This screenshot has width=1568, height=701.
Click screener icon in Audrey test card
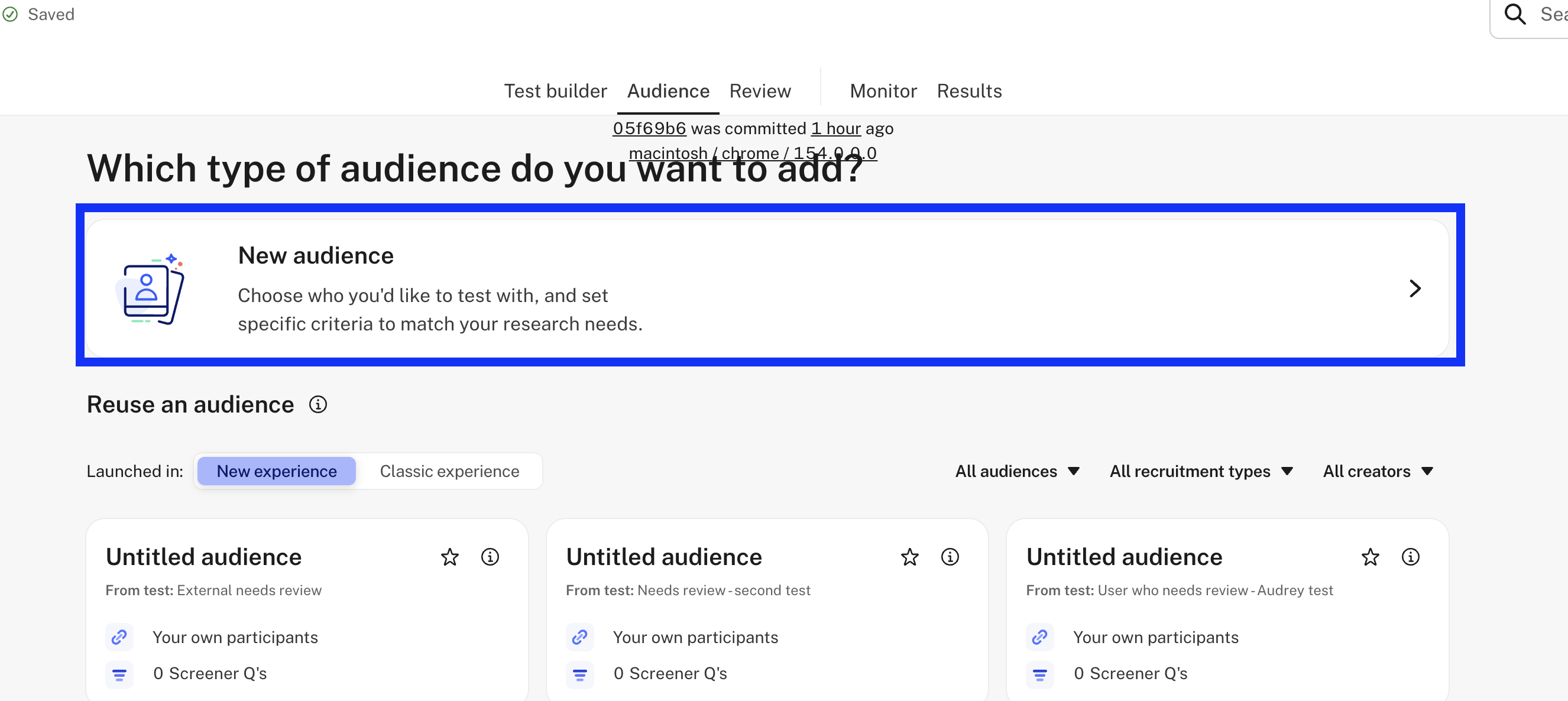(1039, 674)
